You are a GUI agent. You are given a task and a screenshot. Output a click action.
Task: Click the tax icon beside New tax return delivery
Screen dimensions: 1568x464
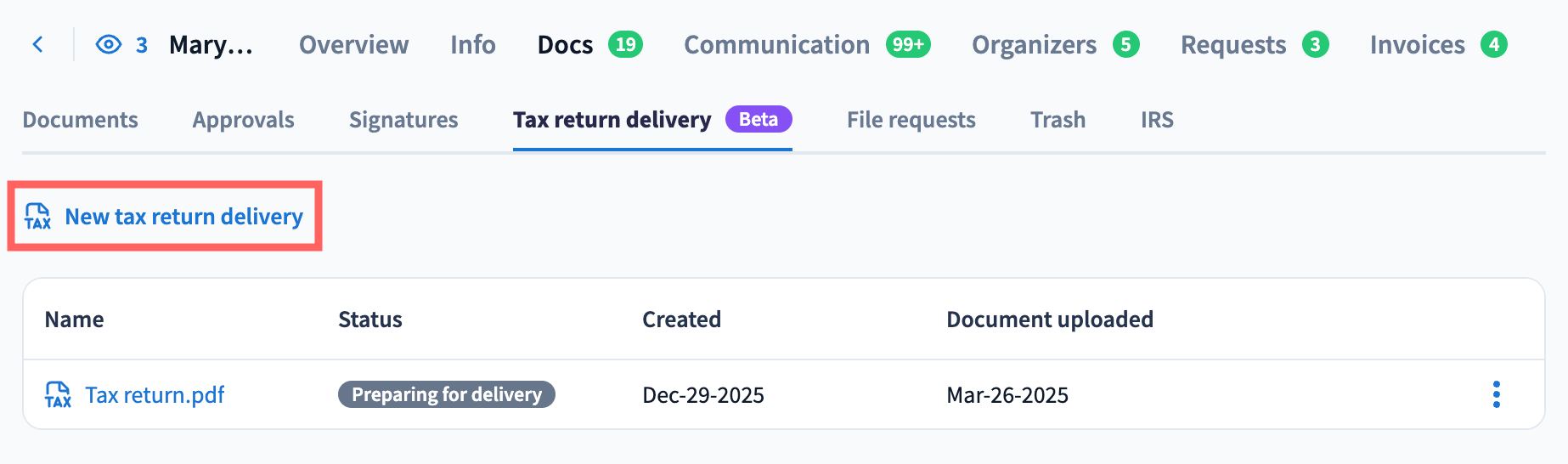click(37, 217)
